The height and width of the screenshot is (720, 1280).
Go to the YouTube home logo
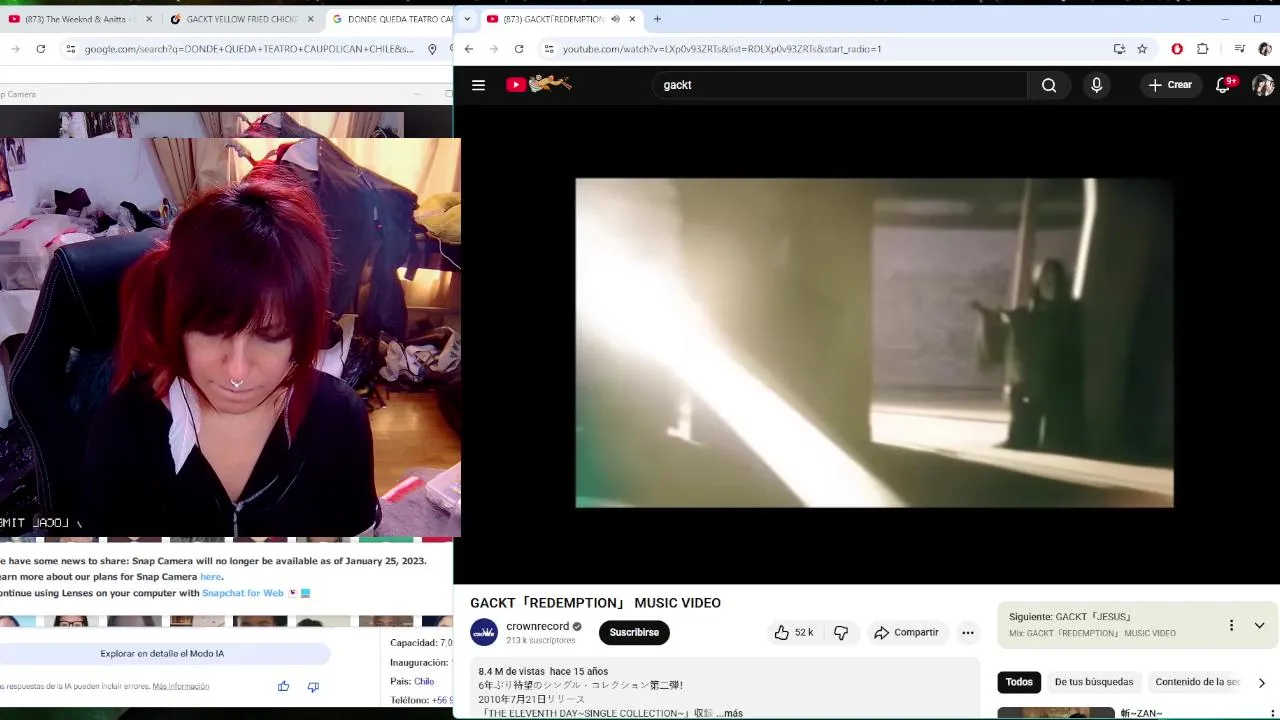point(538,85)
